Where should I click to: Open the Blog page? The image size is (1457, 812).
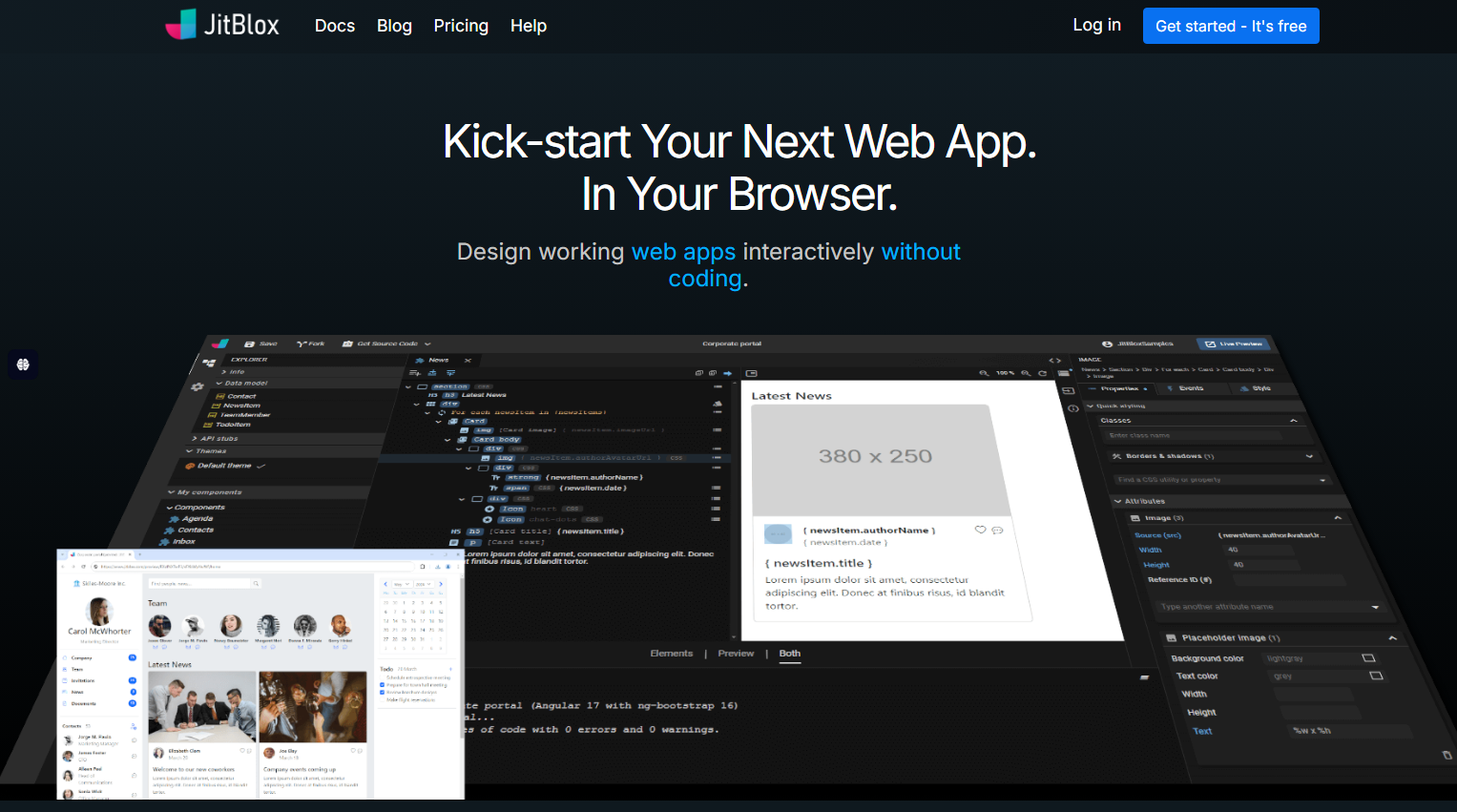tap(394, 26)
